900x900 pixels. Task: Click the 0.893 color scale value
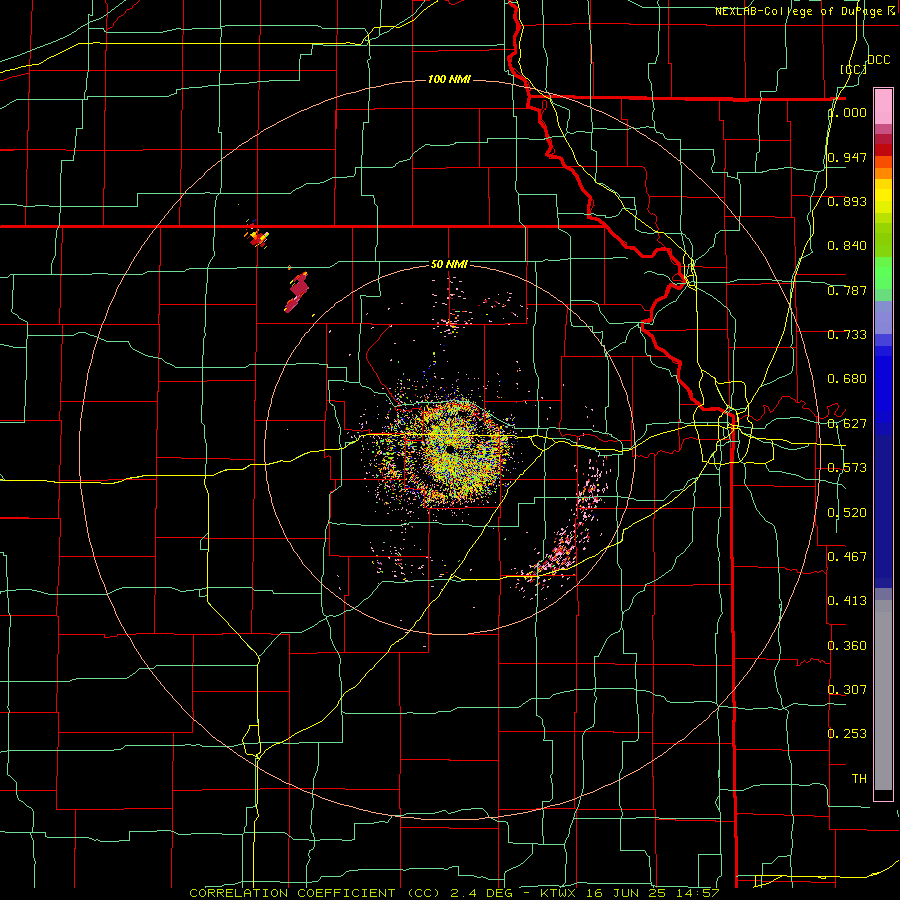coord(847,201)
